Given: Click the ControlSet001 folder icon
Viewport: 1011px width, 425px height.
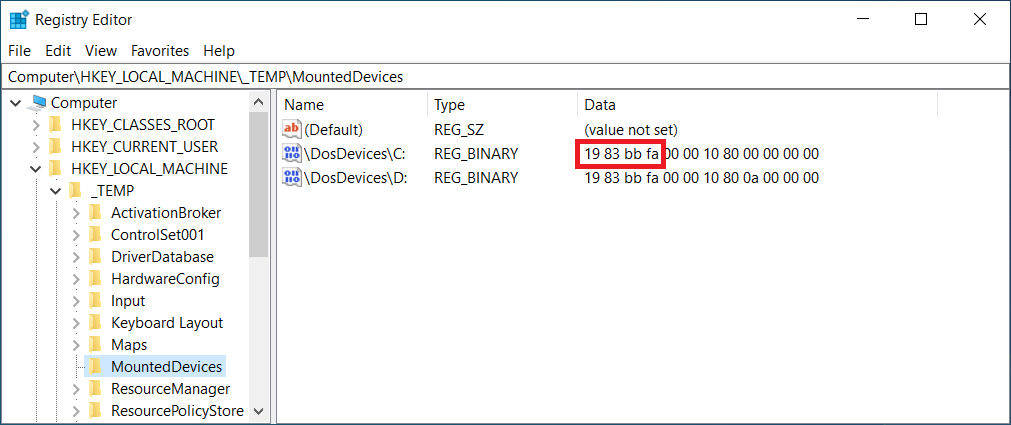Looking at the screenshot, I should tap(95, 235).
